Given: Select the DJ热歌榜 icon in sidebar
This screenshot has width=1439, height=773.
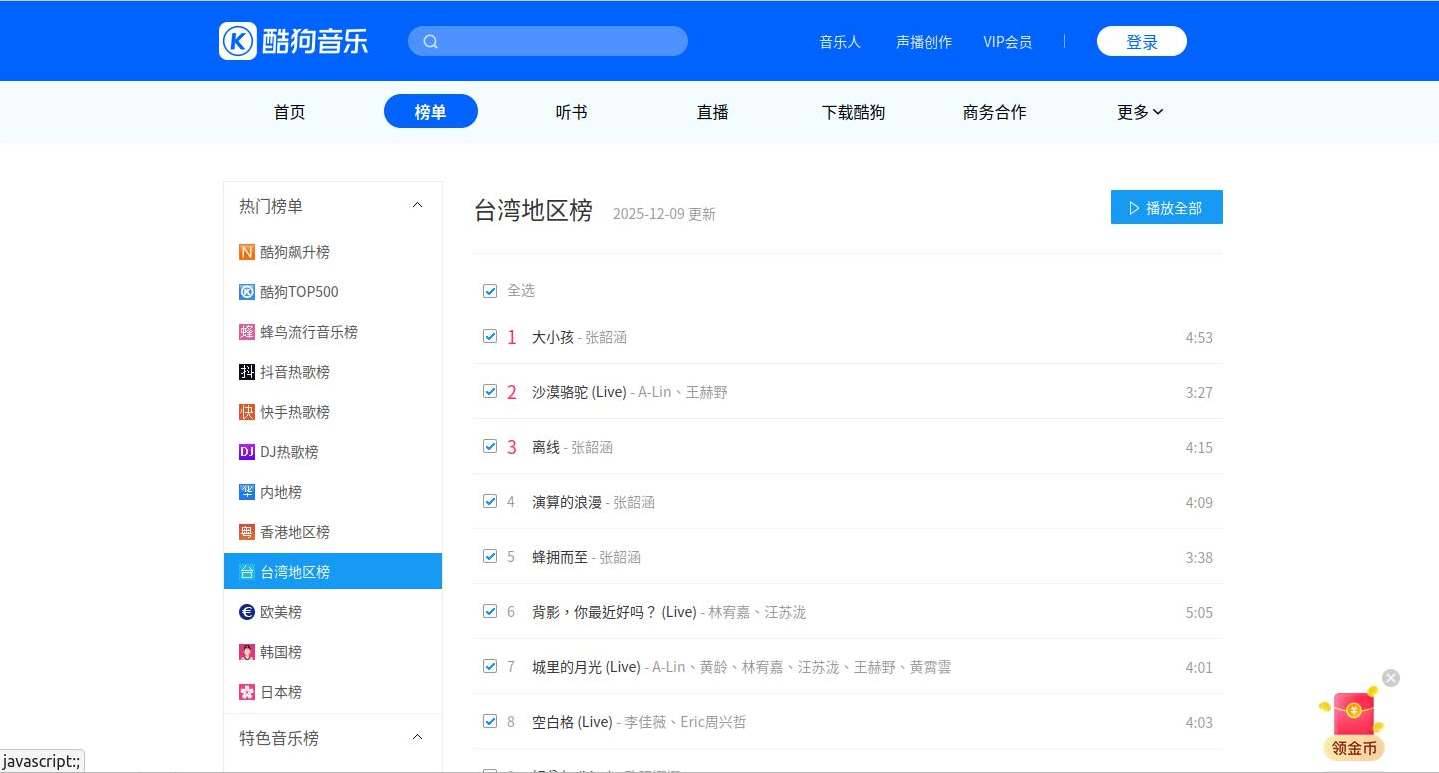Looking at the screenshot, I should 247,452.
